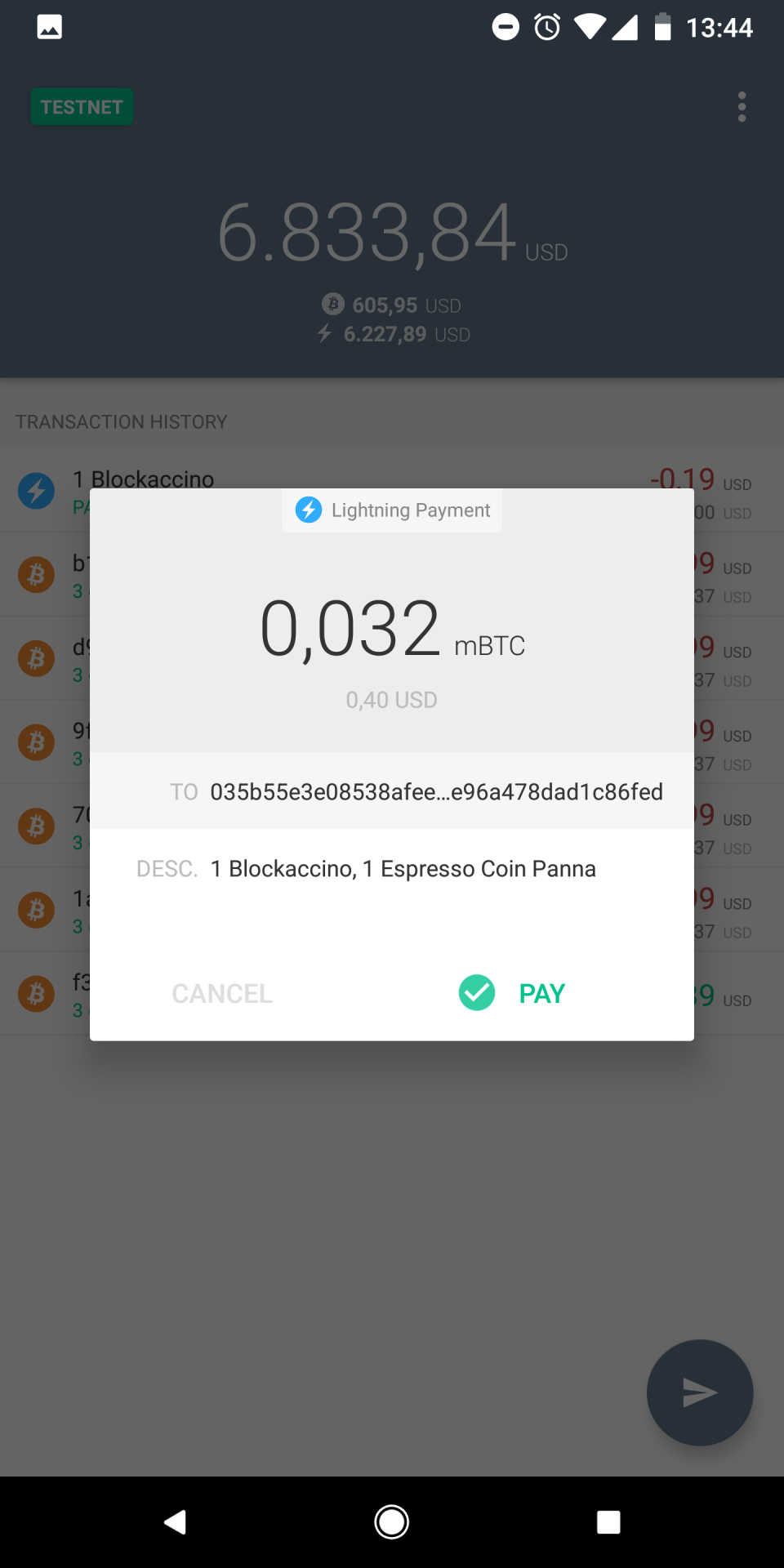Viewport: 784px width, 1568px height.
Task: Tap the green PAY checkmark icon
Action: coord(477,993)
